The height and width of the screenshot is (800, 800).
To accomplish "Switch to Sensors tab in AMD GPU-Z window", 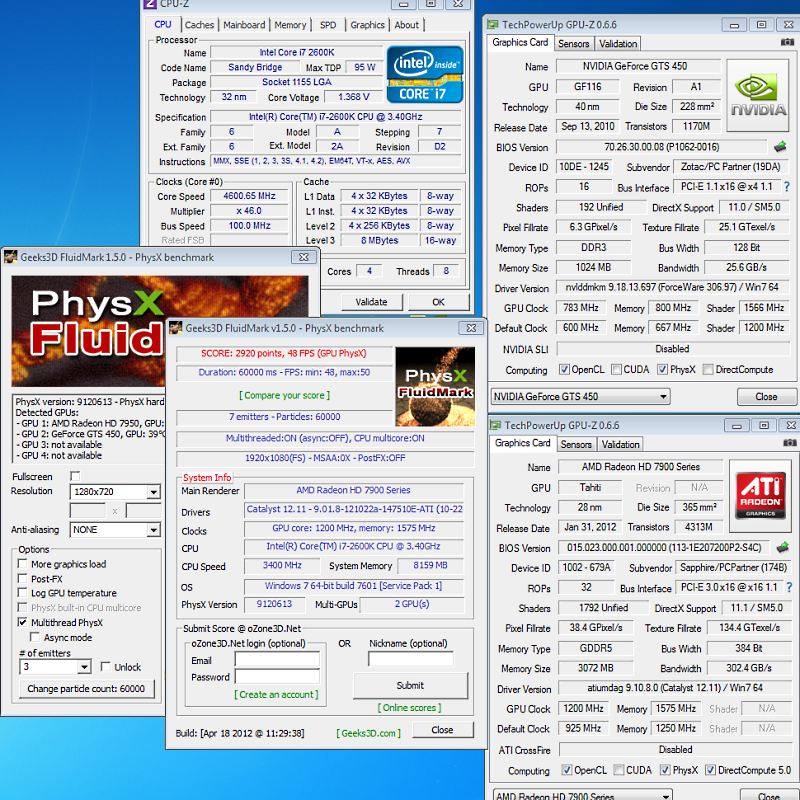I will (x=576, y=444).
